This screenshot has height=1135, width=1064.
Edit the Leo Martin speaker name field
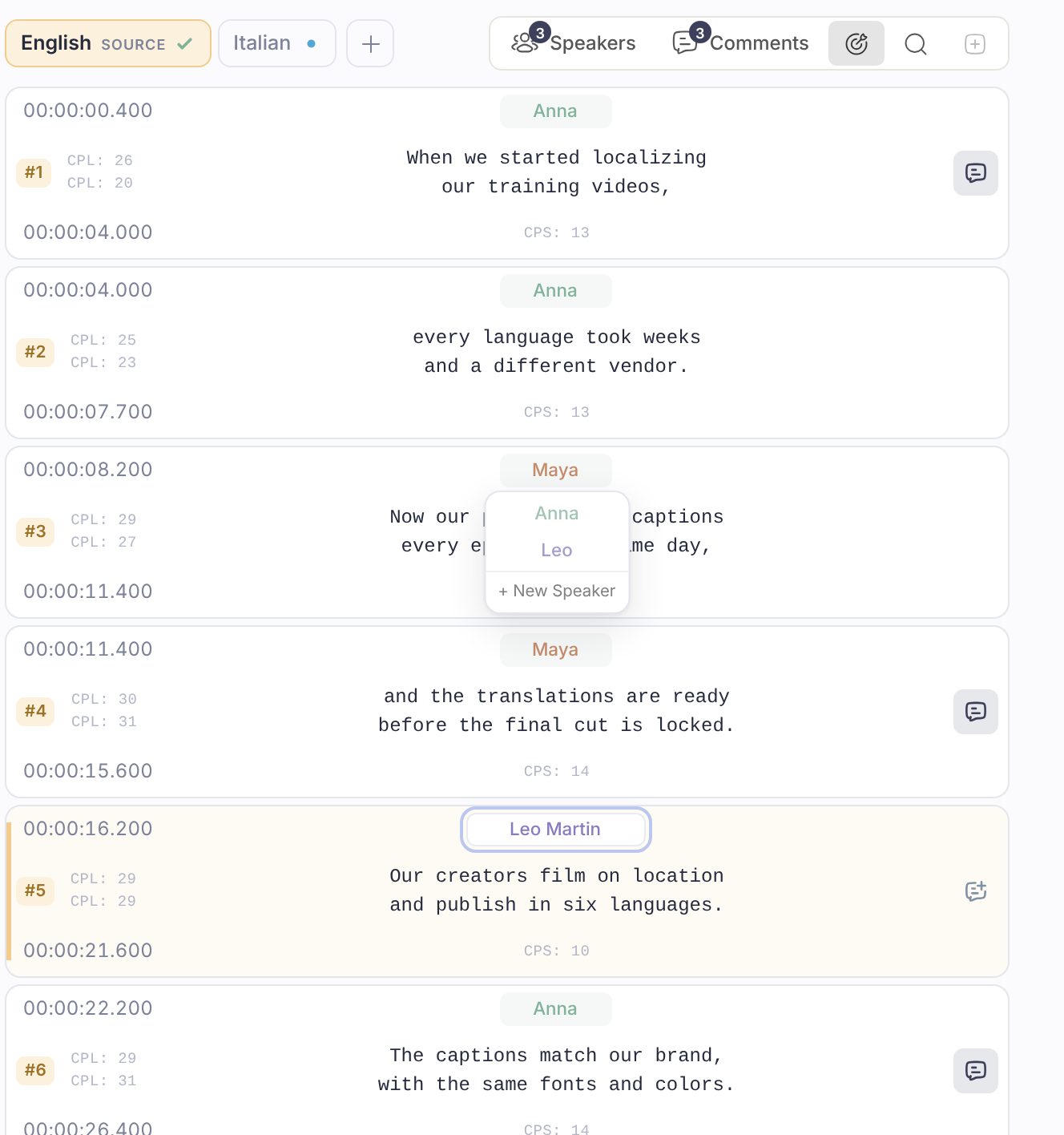pos(555,829)
